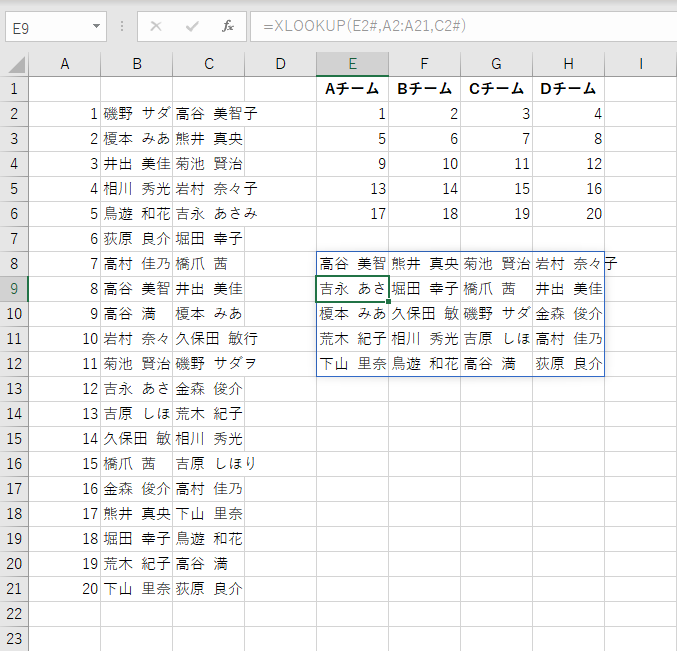Screen dimensions: 677x651
Task: Click cell G9 with 橋爪 茜
Action: [x=497, y=289]
